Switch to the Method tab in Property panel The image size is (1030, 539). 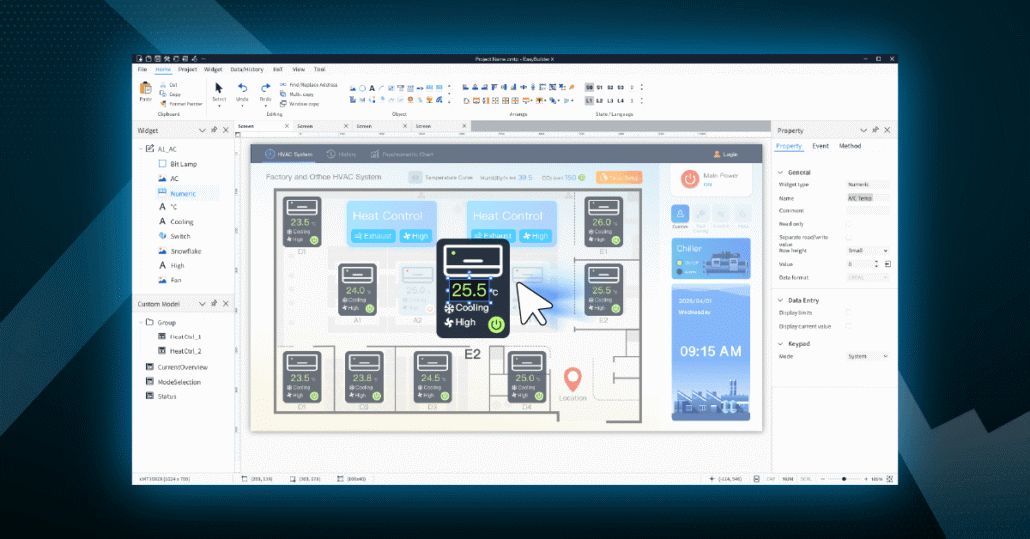(x=850, y=146)
